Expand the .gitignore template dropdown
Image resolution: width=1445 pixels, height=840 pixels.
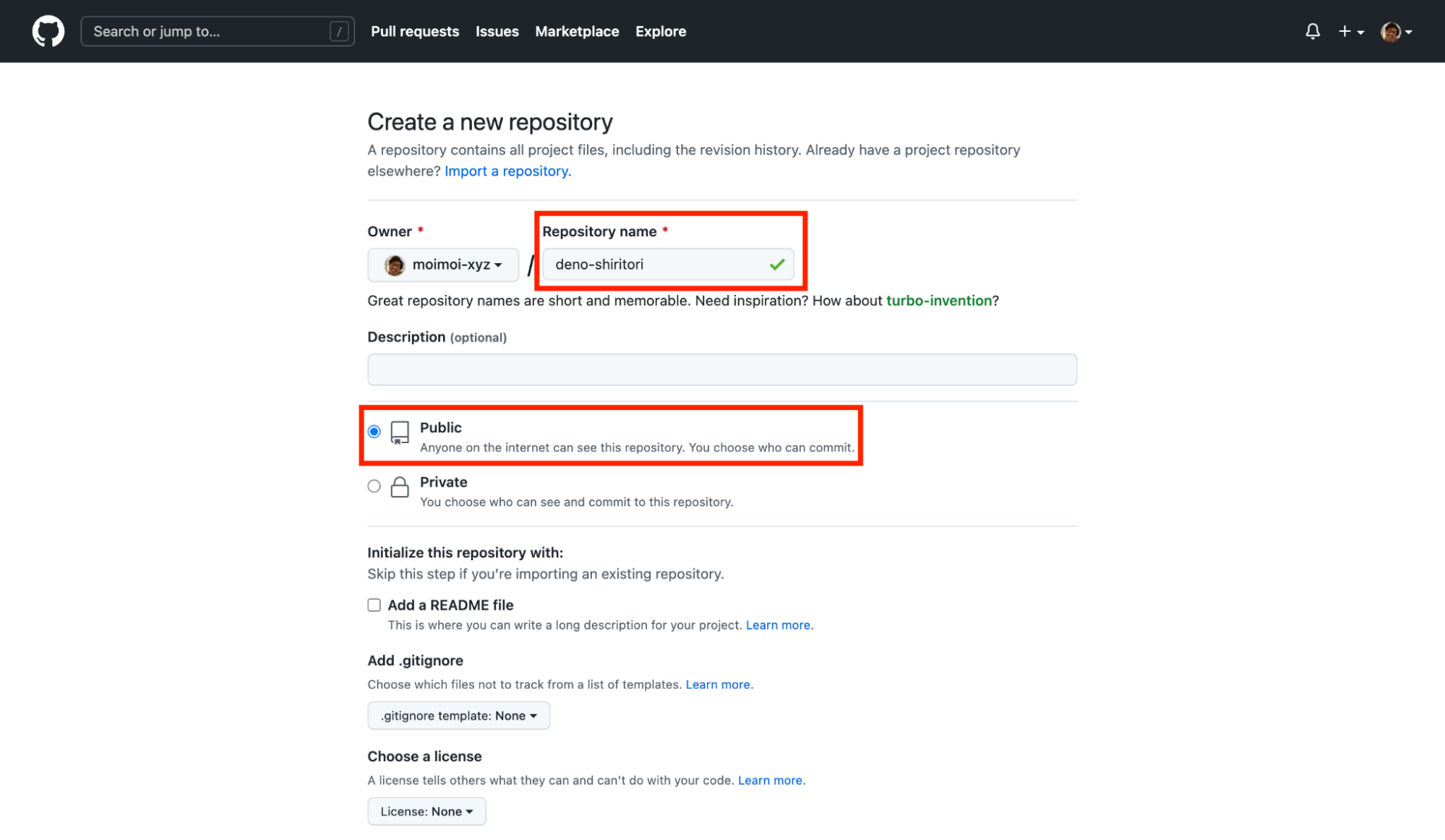pos(458,716)
